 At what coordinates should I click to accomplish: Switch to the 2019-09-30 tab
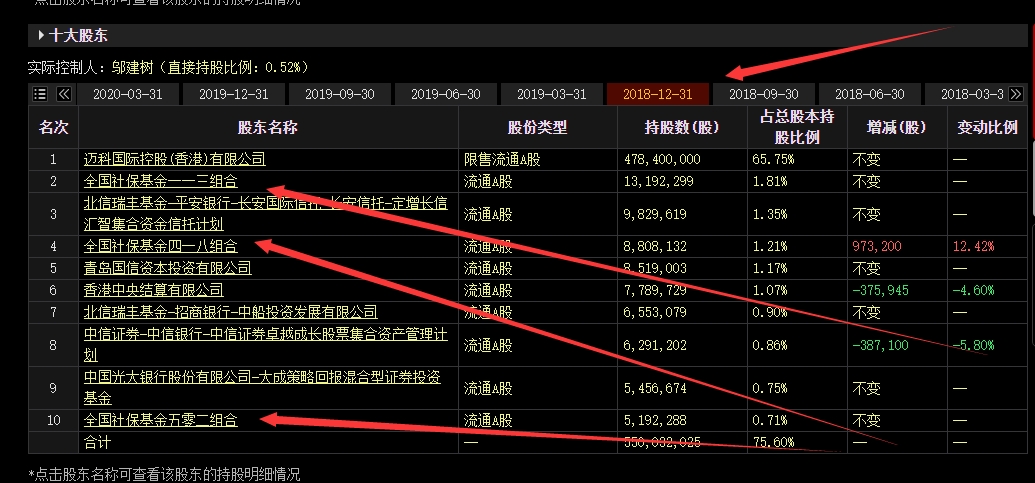click(x=339, y=94)
